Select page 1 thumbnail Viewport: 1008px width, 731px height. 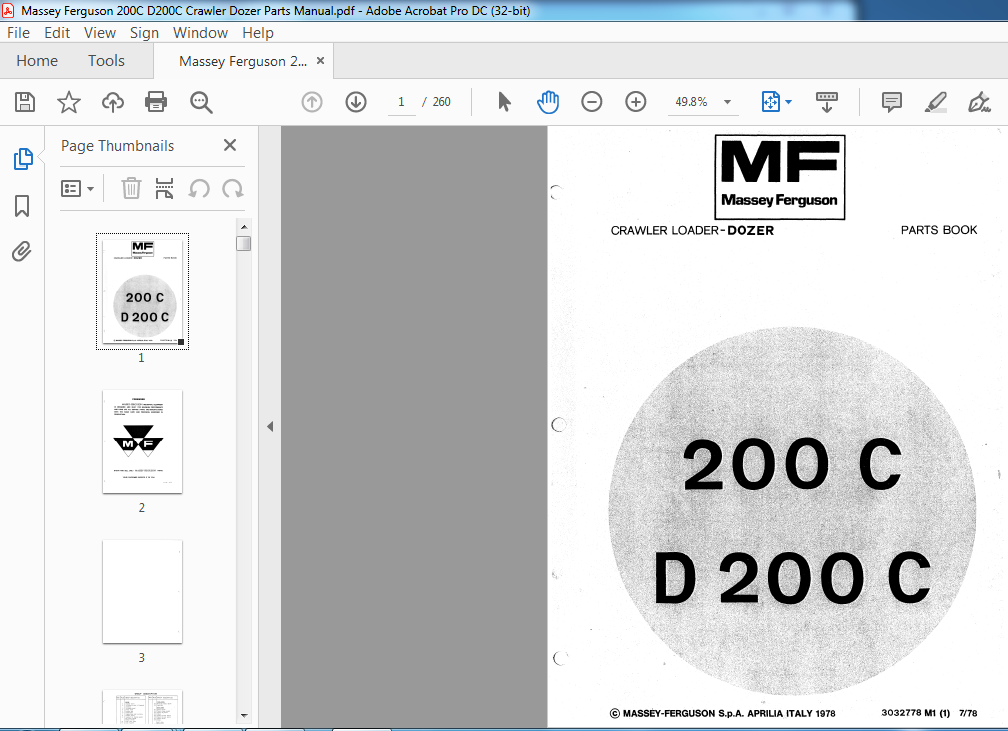pos(142,291)
